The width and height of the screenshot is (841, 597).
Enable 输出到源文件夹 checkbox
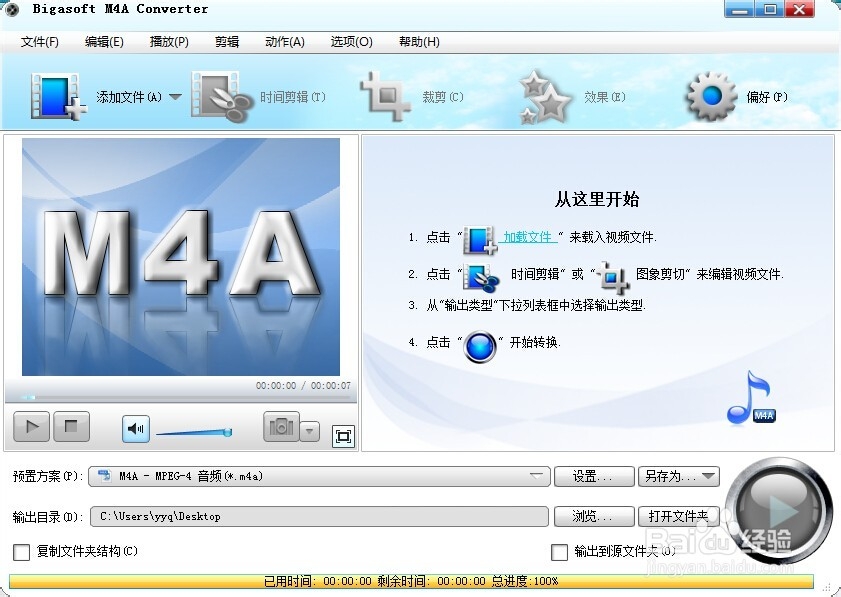(x=559, y=552)
